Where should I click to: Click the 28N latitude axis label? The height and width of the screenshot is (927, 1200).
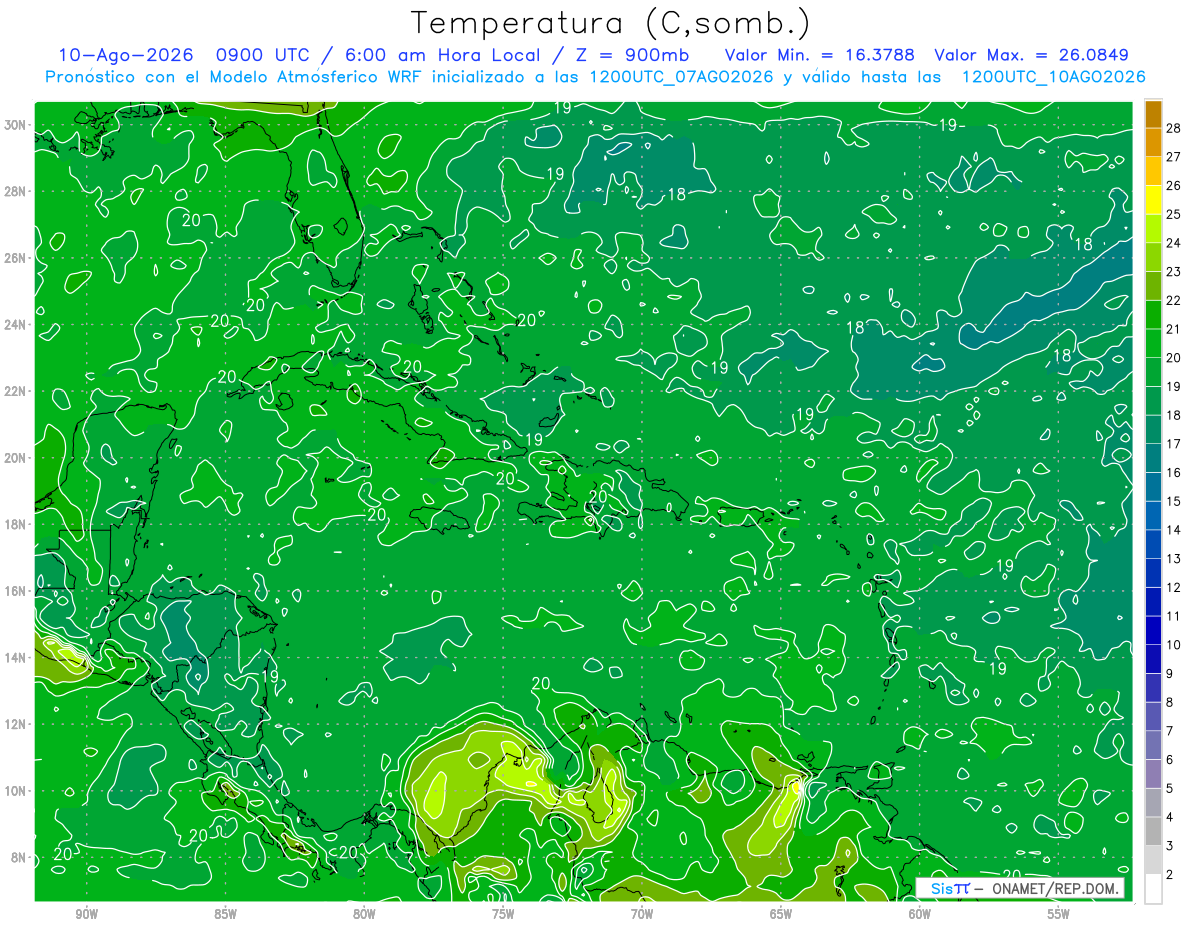[x=16, y=191]
